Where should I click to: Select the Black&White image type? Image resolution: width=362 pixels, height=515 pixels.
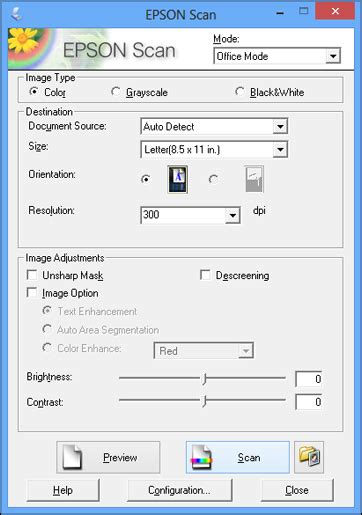[269, 92]
